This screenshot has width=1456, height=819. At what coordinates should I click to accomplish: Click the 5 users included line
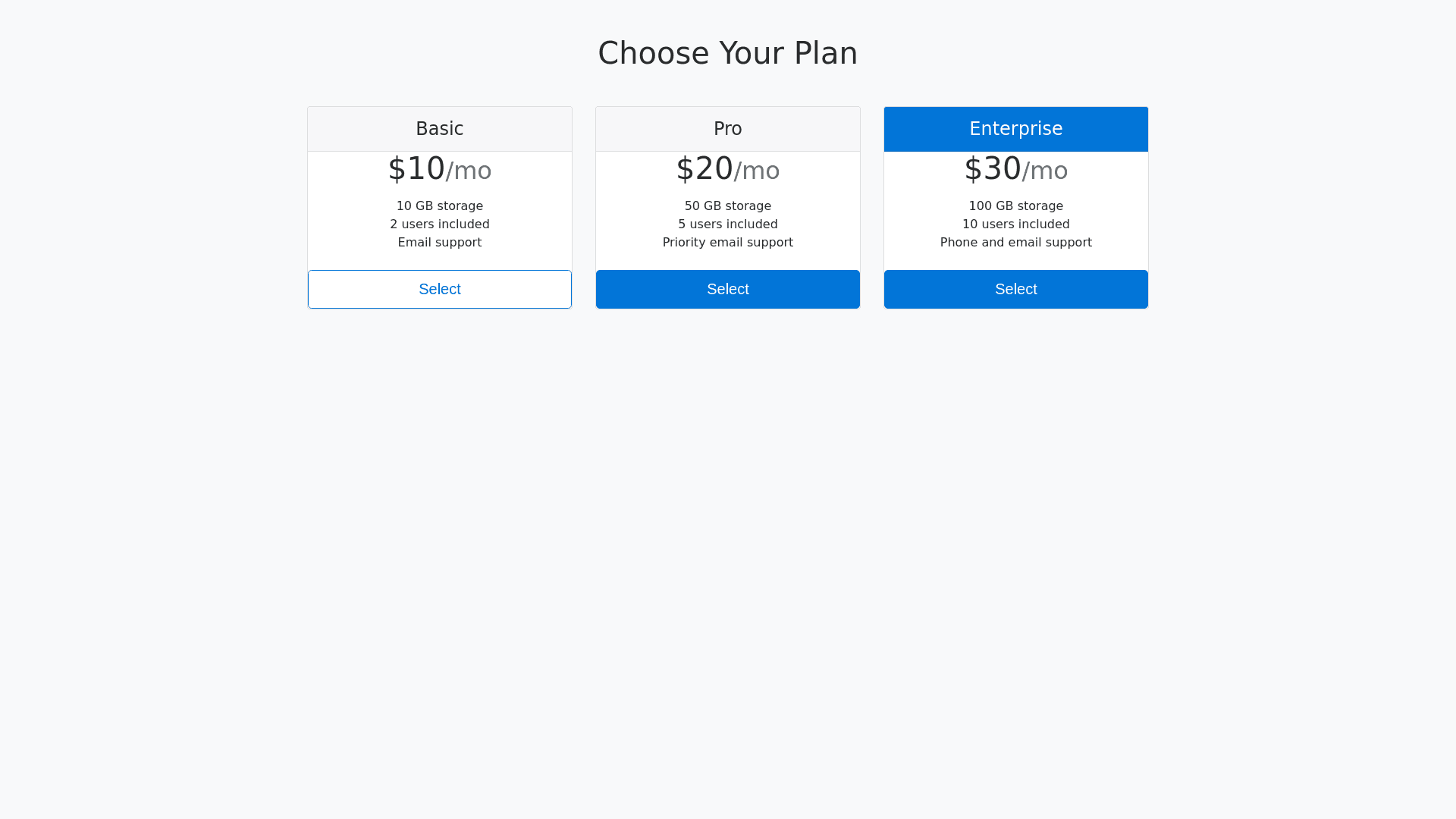(x=728, y=224)
